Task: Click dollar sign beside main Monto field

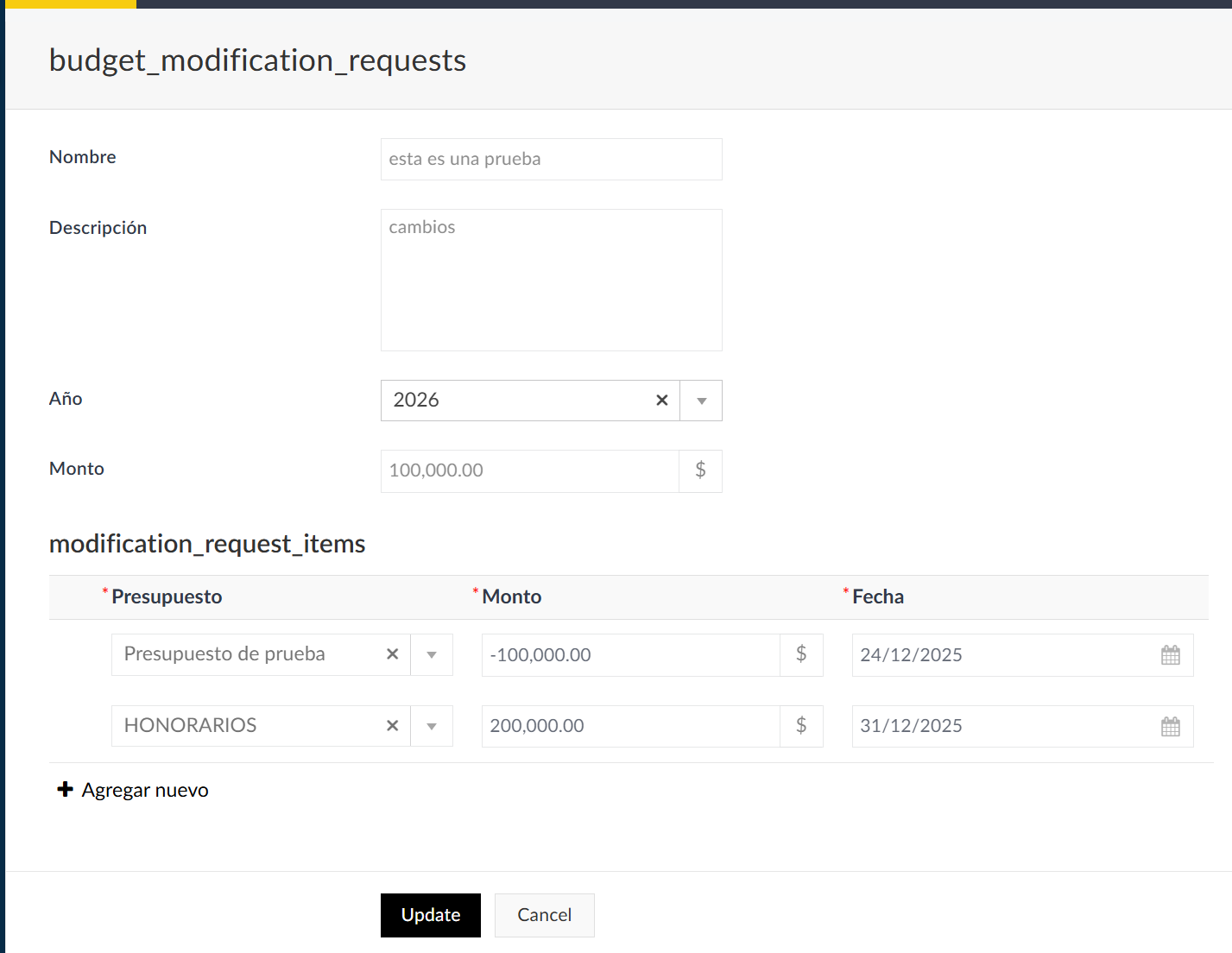Action: pos(700,470)
